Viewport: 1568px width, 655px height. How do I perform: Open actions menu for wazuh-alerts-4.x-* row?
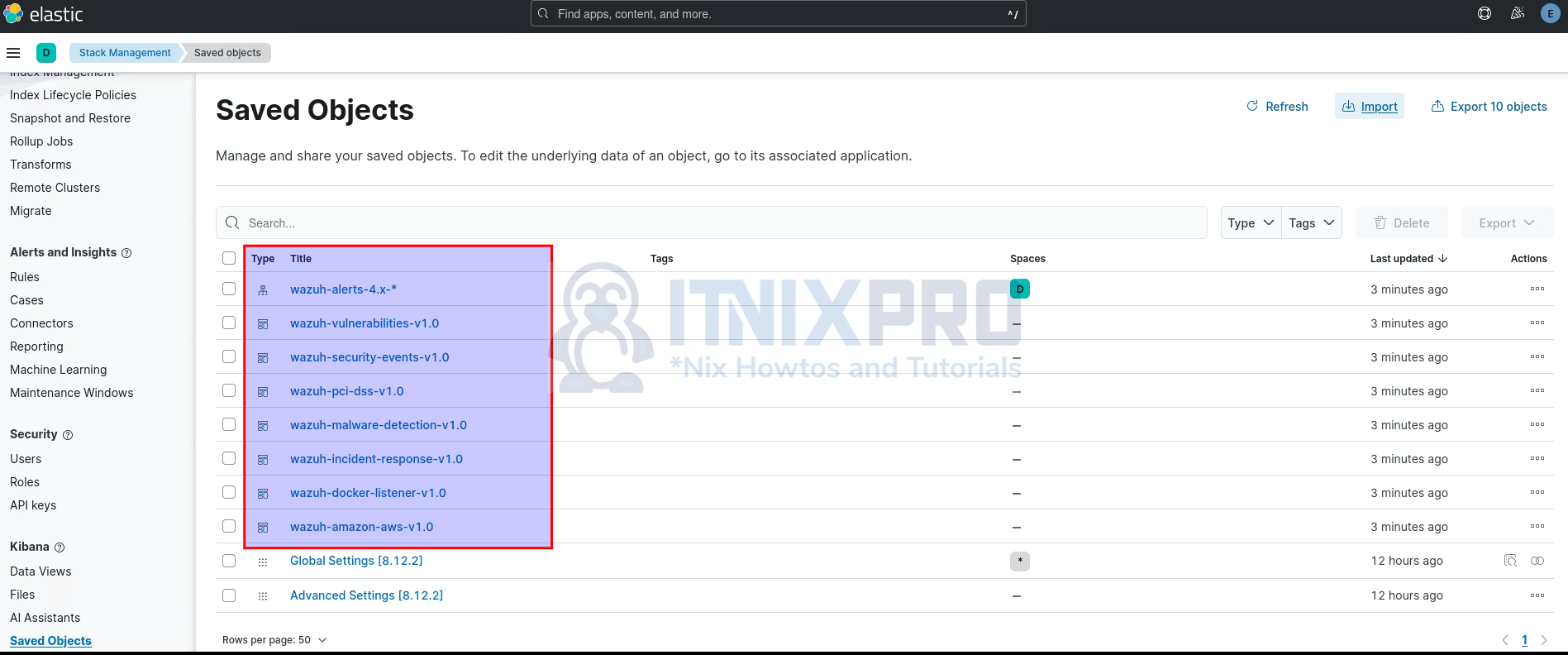tap(1537, 289)
